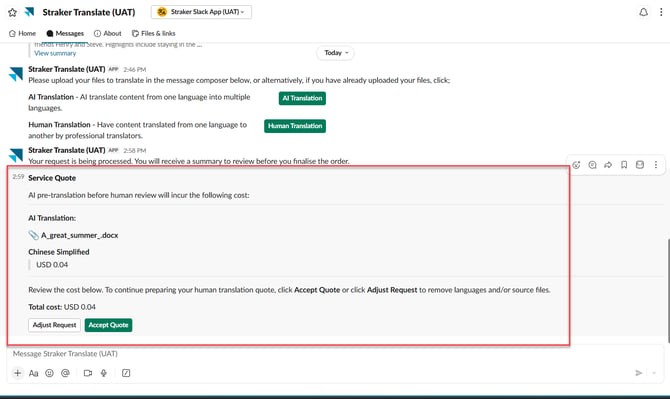Record an audio clip with microphone icon
The height and width of the screenshot is (399, 670).
(x=103, y=373)
